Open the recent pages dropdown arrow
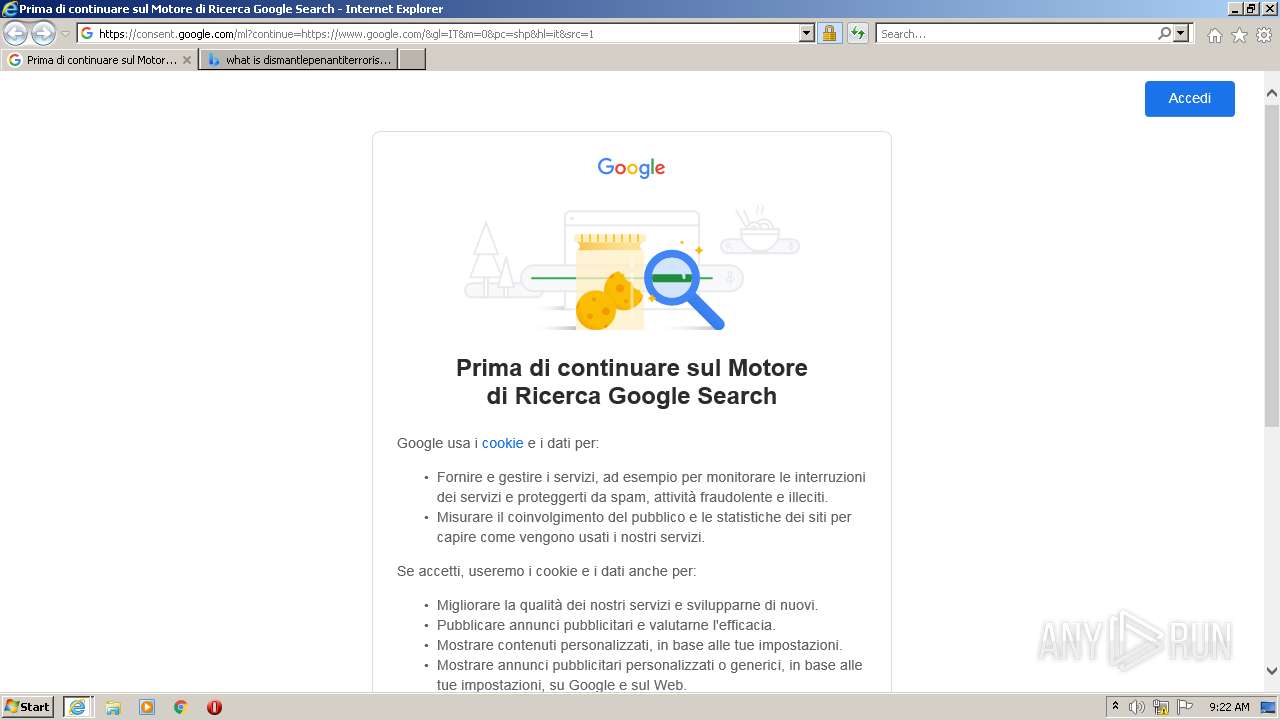 click(65, 34)
